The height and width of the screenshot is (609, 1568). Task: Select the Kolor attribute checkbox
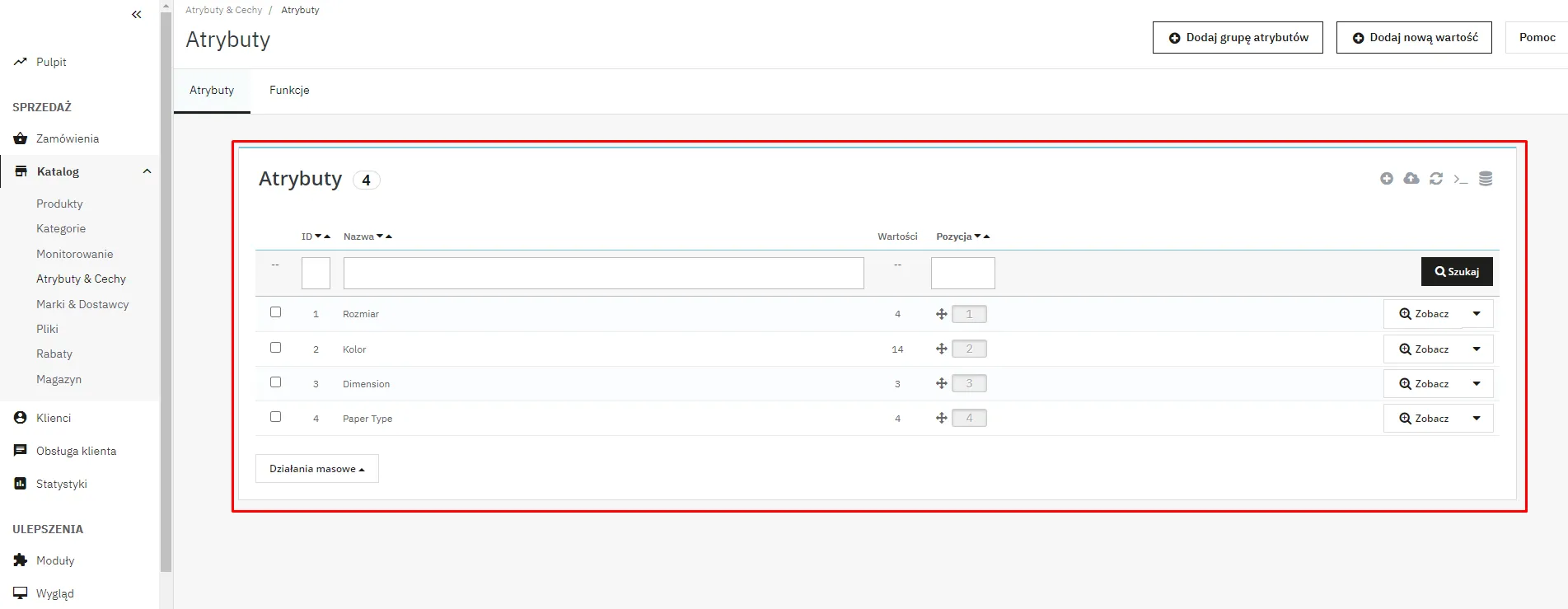[276, 348]
